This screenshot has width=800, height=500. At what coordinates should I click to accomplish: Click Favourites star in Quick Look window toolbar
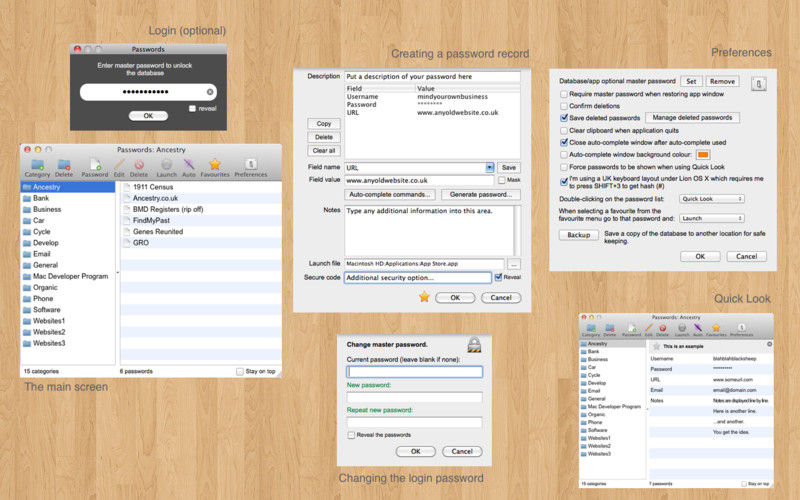(x=716, y=328)
